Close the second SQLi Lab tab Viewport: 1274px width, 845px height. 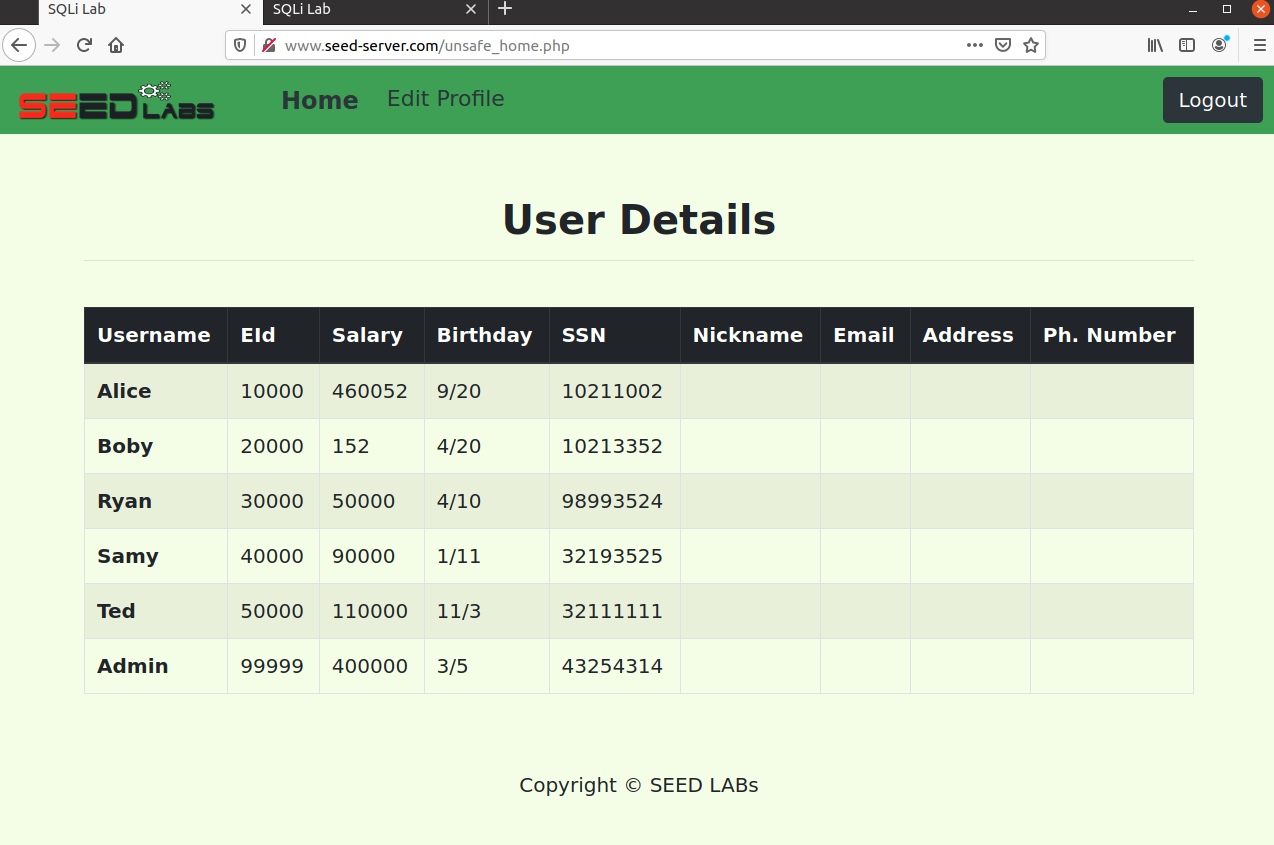pos(471,9)
